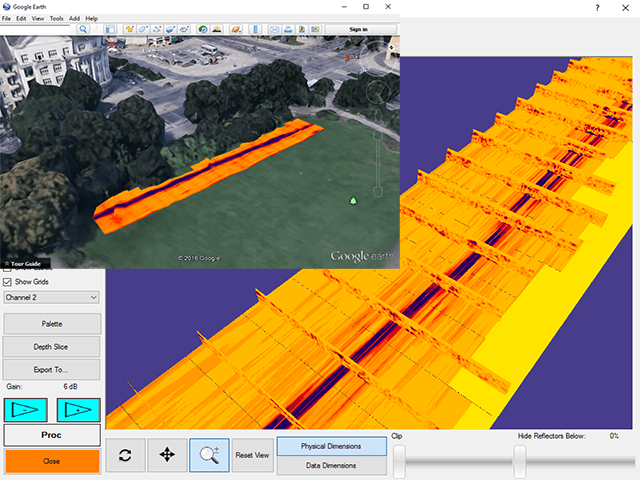This screenshot has height=480, width=640.
Task: Activate the zoom magnifier tool
Action: (209, 455)
